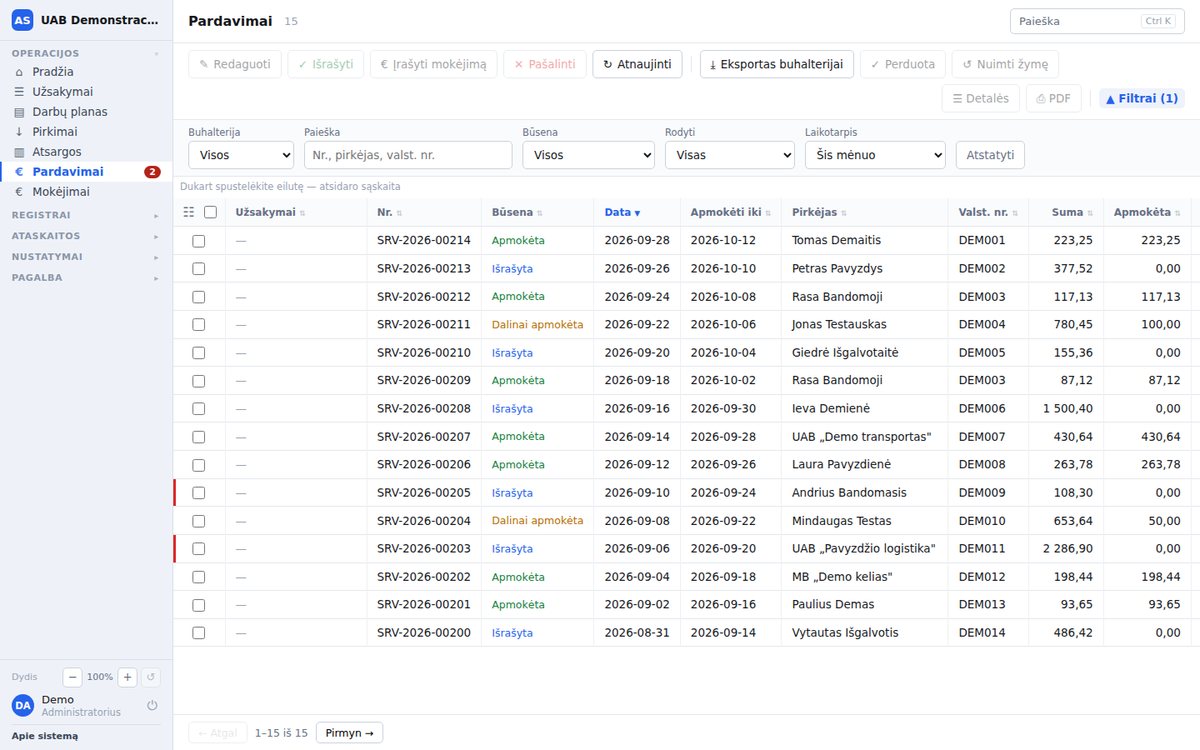Viewport: 1200px width, 750px height.
Task: Open the Laikotarpis dropdown showing Šis mėnuo
Action: tap(875, 155)
